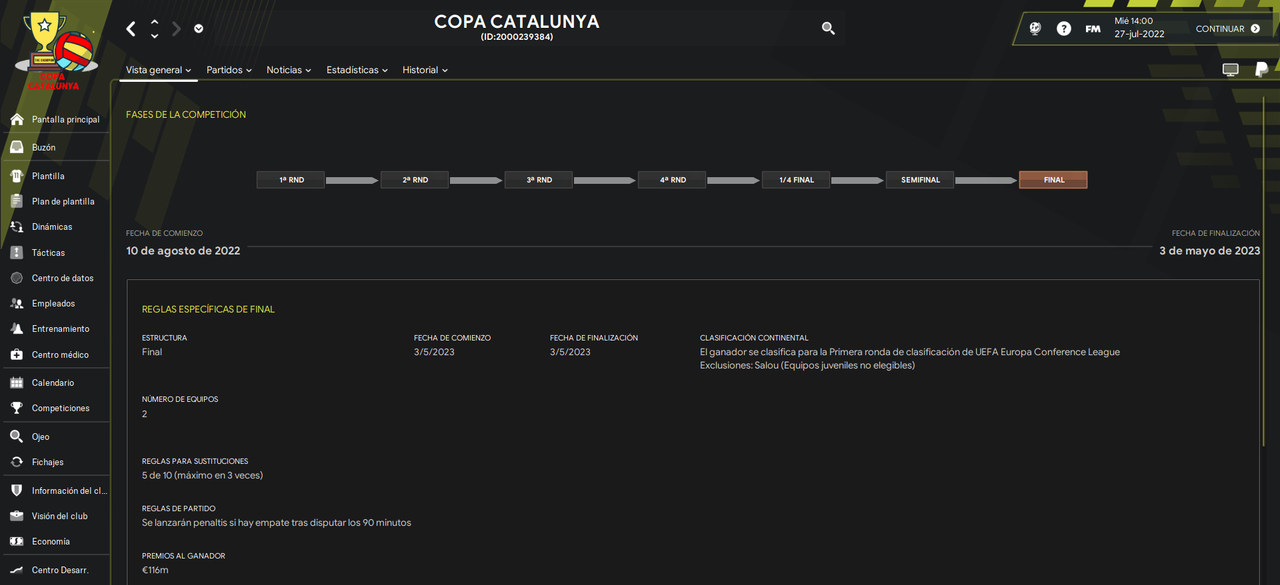
Task: Open the Historial menu
Action: [x=425, y=70]
